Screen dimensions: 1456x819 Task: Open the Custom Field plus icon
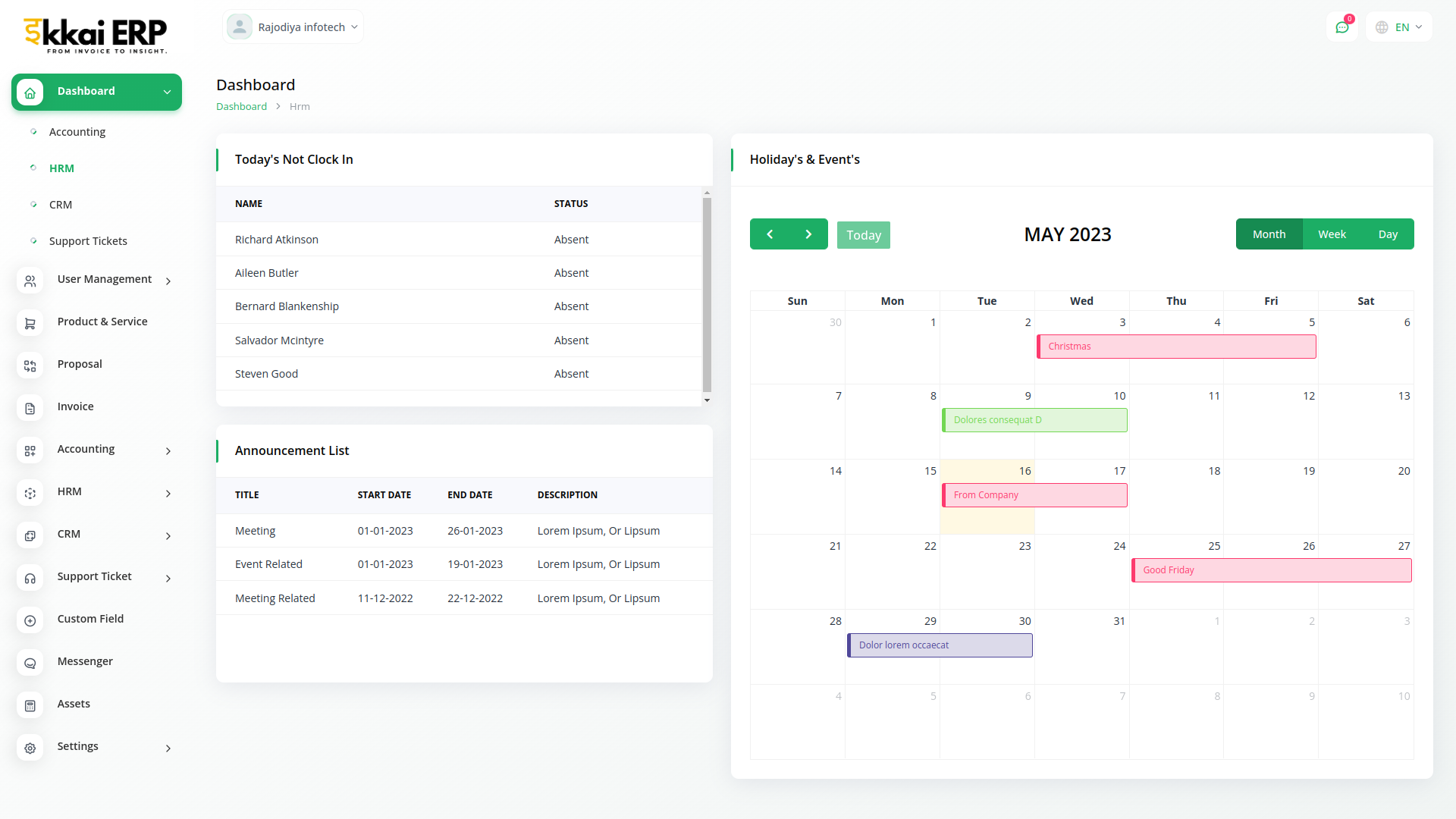coord(30,620)
